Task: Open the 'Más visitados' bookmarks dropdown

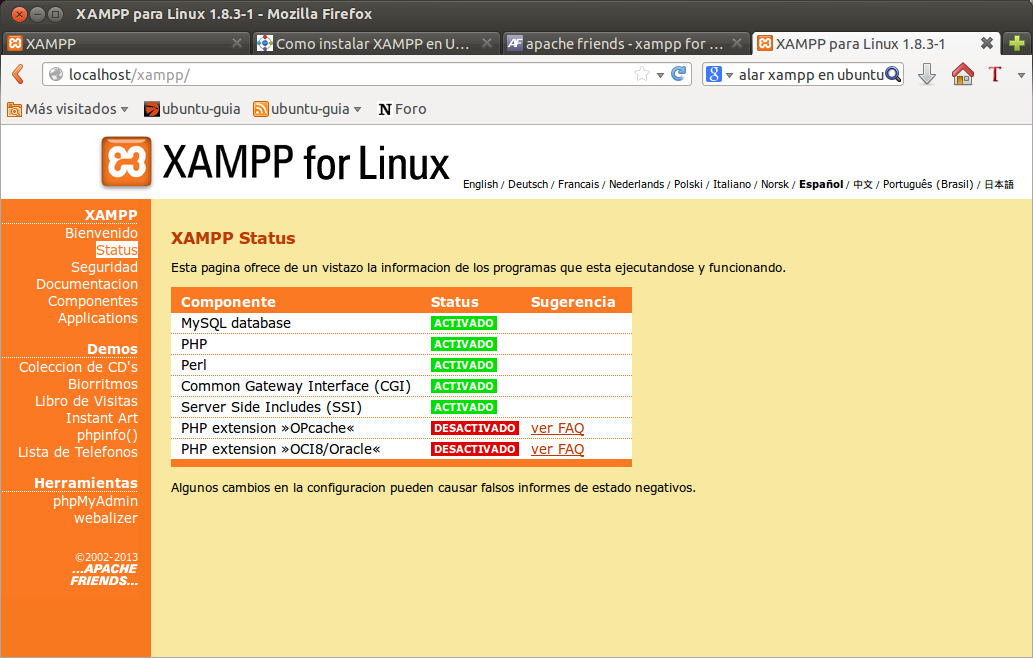Action: pyautogui.click(x=67, y=109)
